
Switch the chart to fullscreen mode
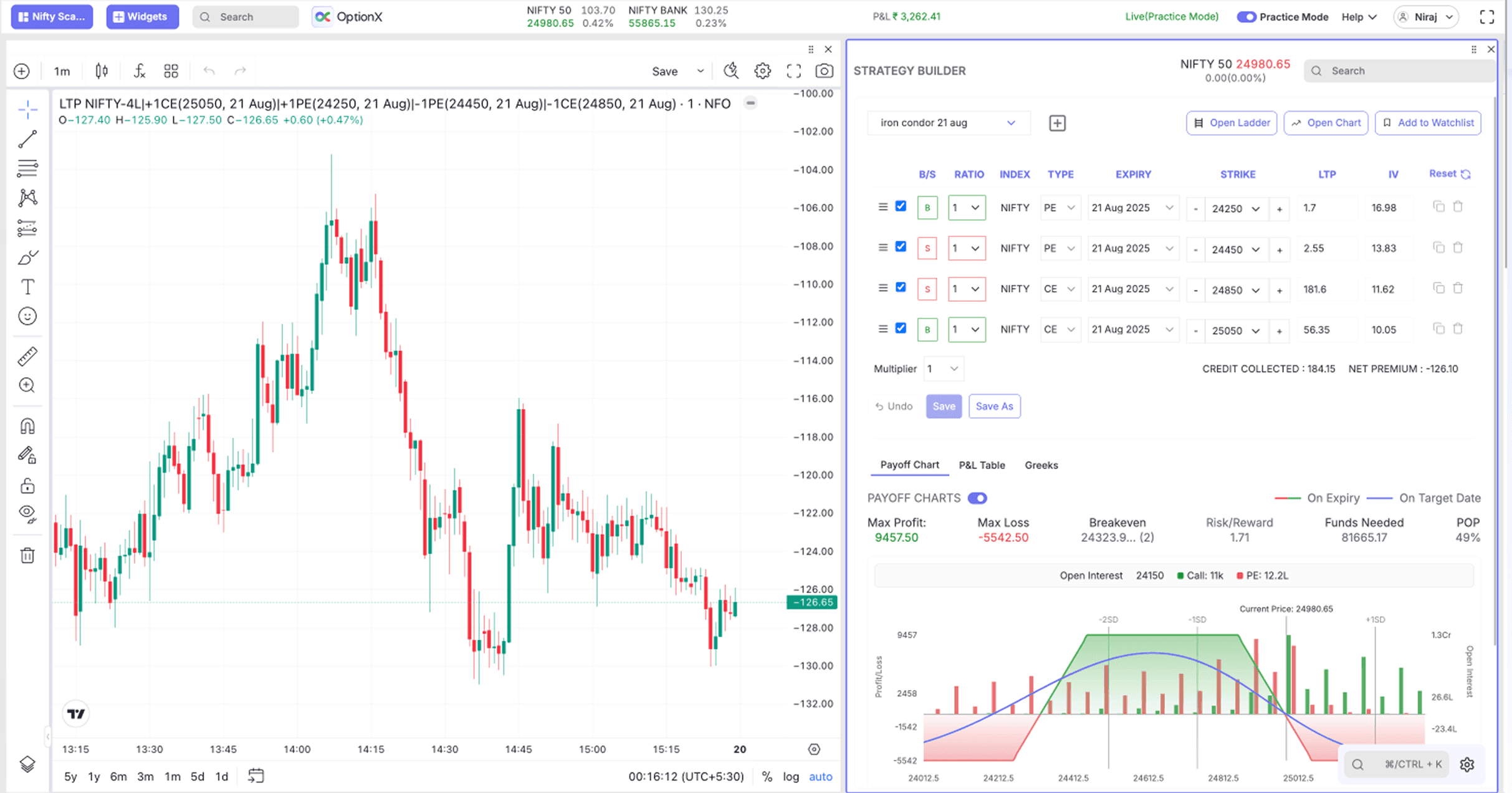click(x=793, y=71)
